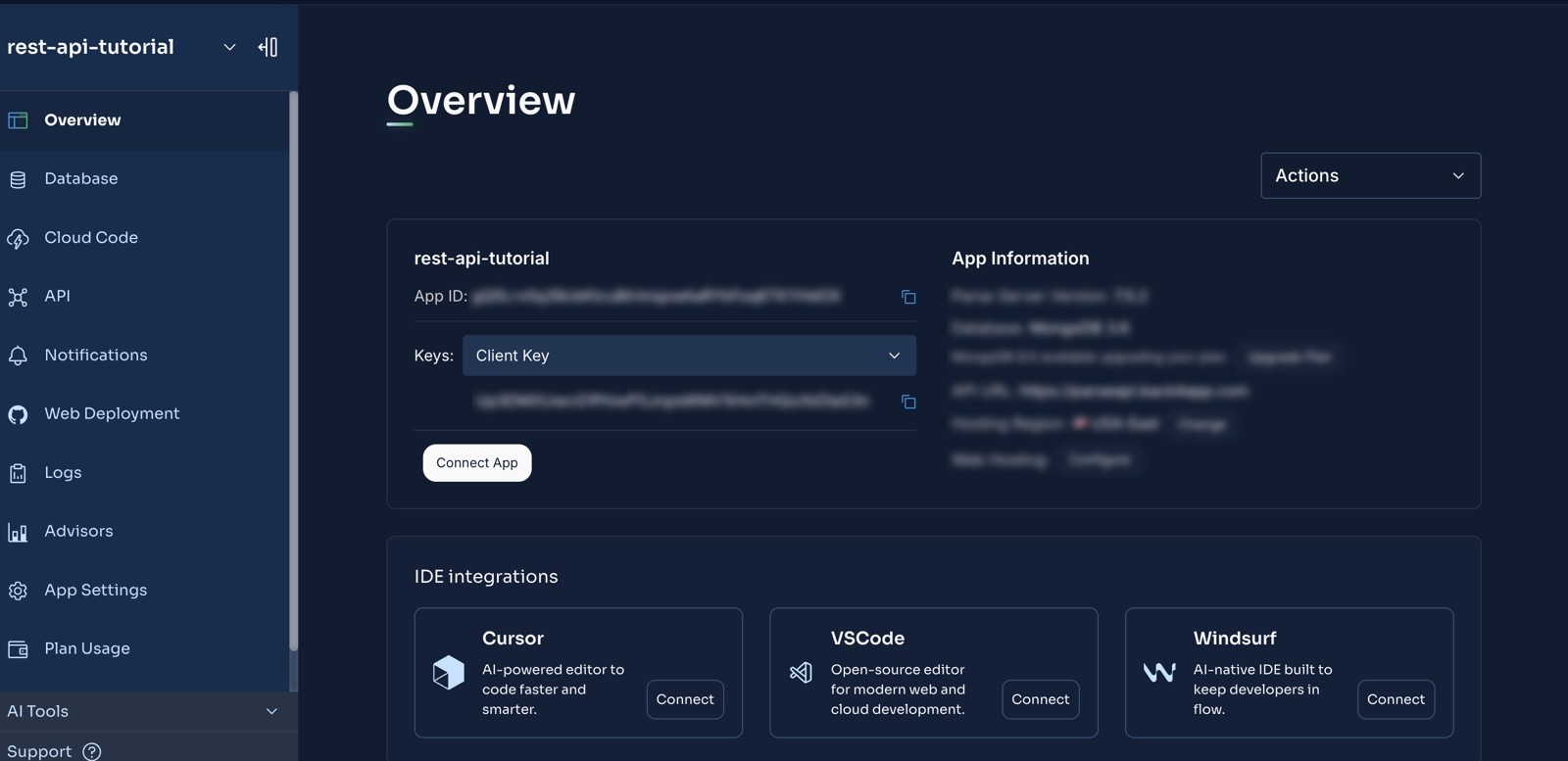The image size is (1568, 761).
Task: Open the Cloud Code menu item
Action: pos(145,238)
